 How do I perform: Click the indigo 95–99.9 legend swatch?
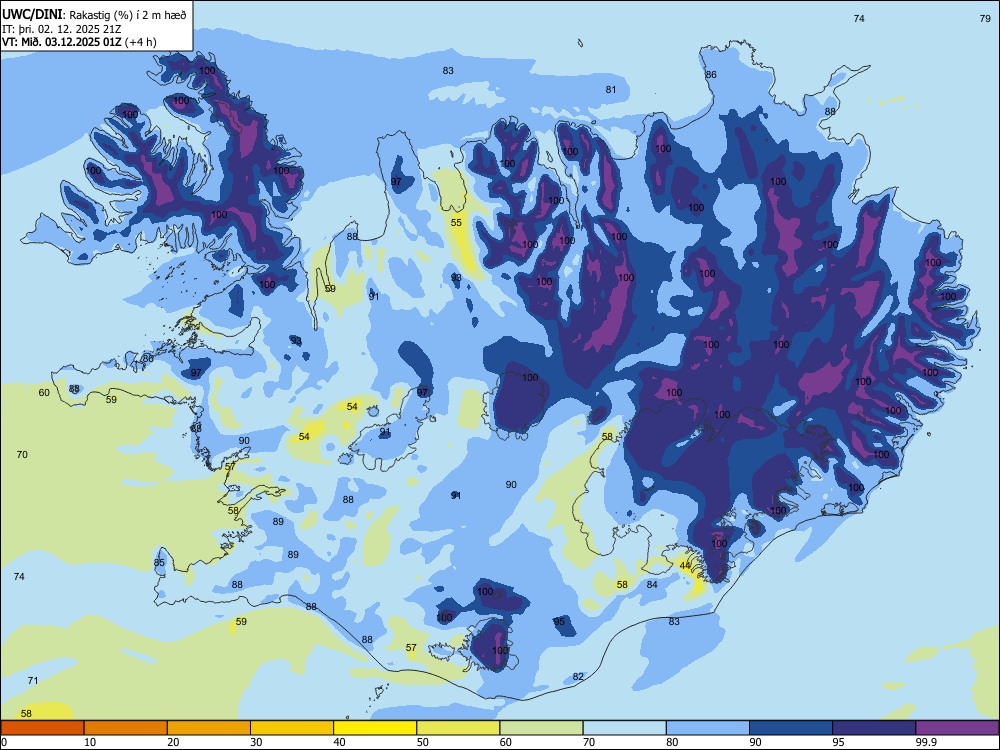(874, 728)
